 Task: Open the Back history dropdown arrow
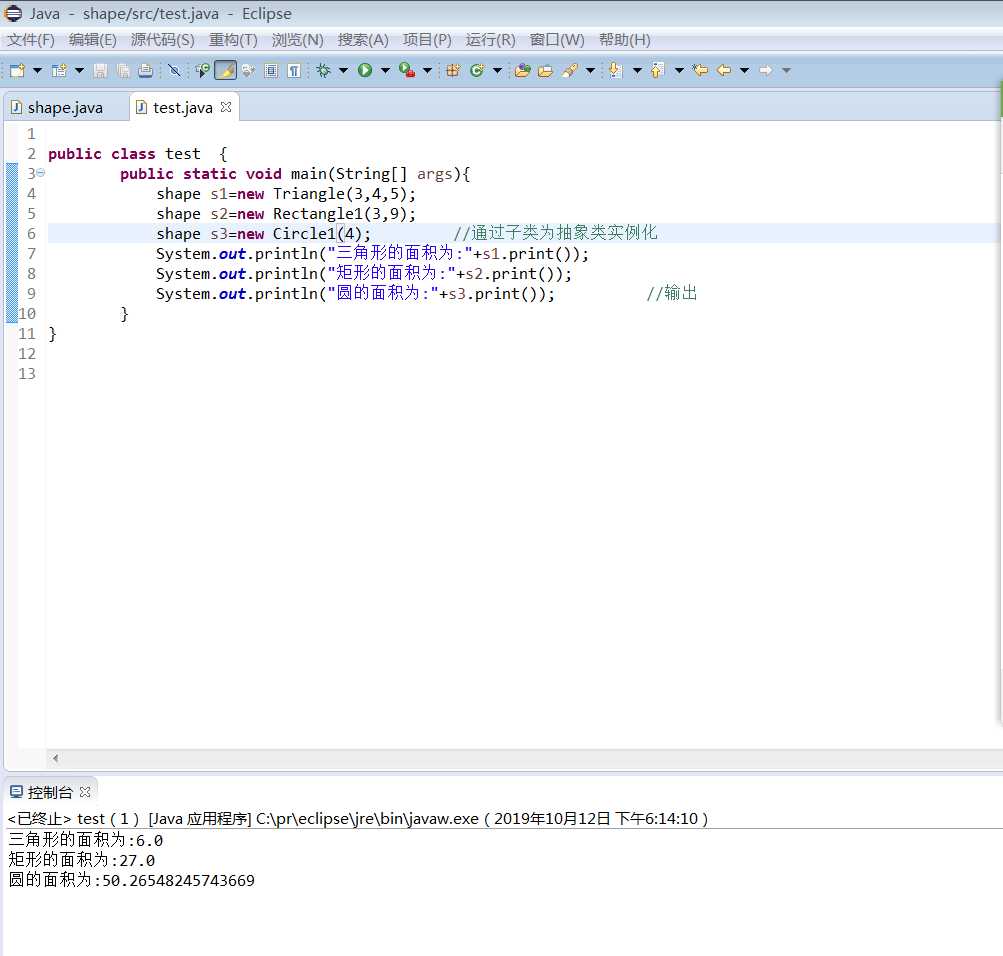[745, 70]
